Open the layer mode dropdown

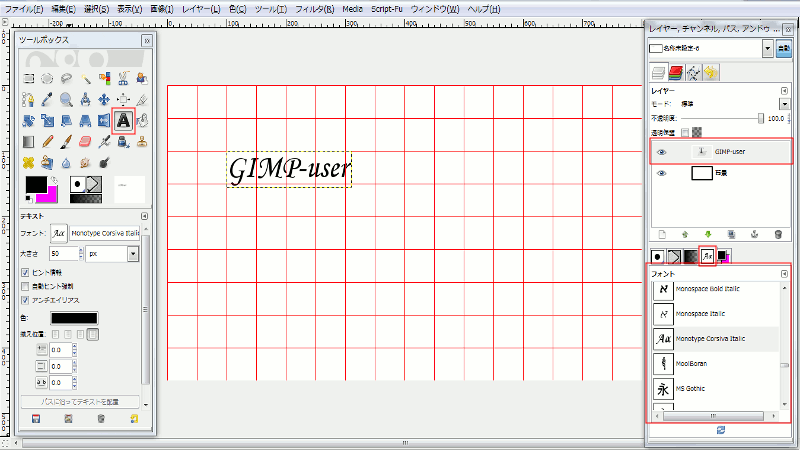click(x=785, y=104)
